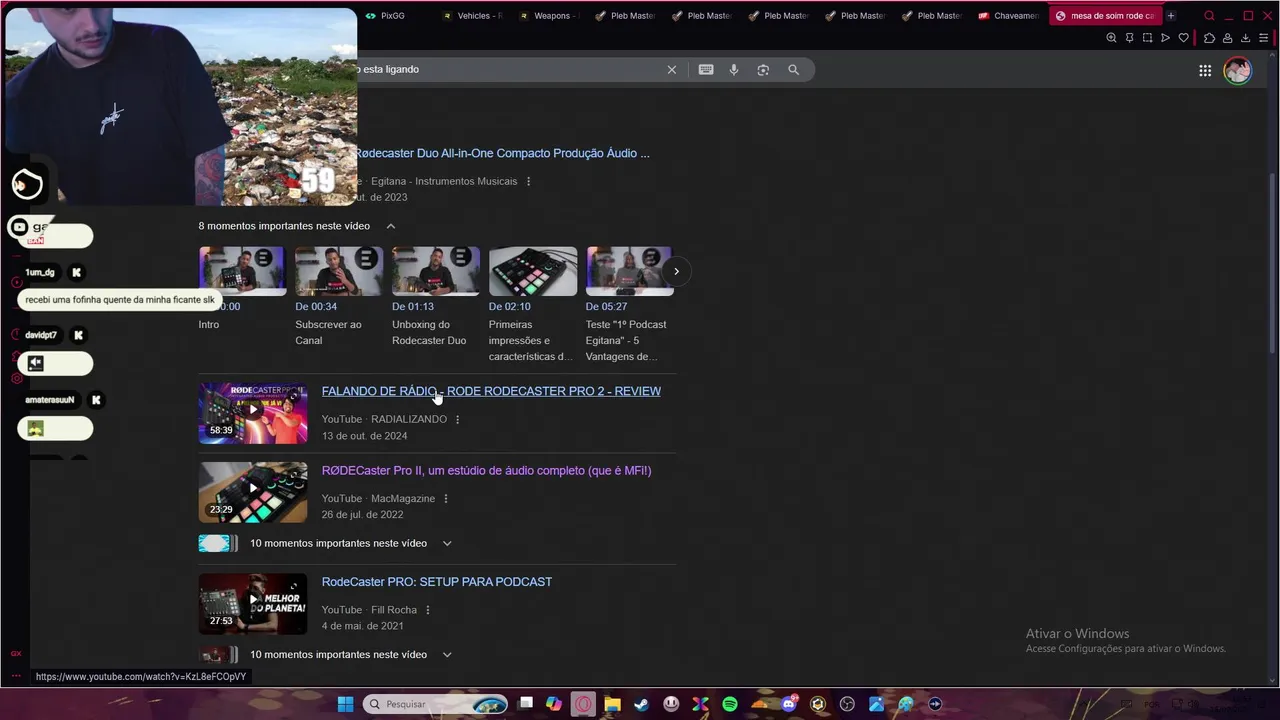1280x720 pixels.
Task: Open the browser tab search icon
Action: (x=1209, y=16)
